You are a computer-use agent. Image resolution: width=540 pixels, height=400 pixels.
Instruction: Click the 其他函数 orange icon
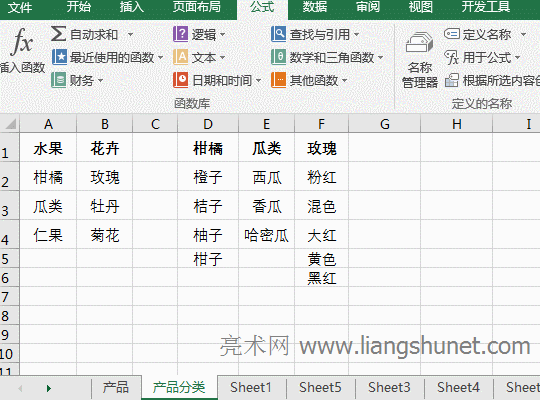278,80
